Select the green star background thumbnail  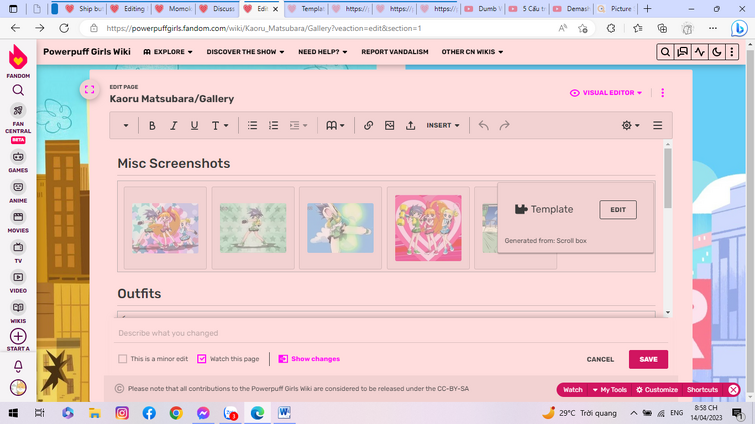253,228
